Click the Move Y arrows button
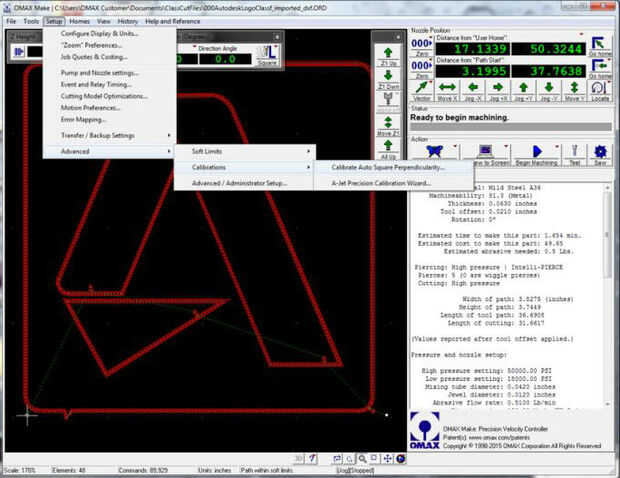The height and width of the screenshot is (478, 620). point(574,91)
